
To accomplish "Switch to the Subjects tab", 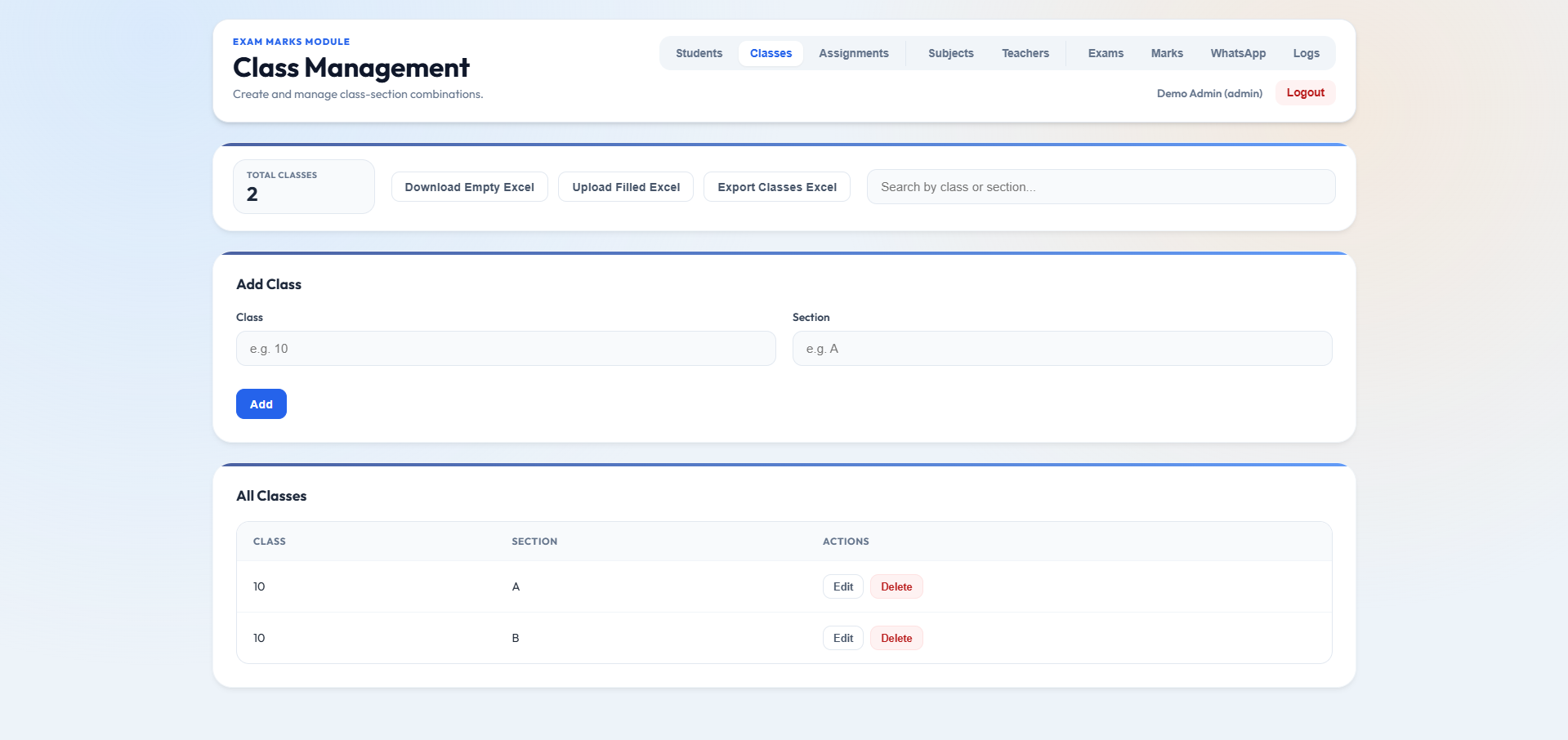I will 951,53.
